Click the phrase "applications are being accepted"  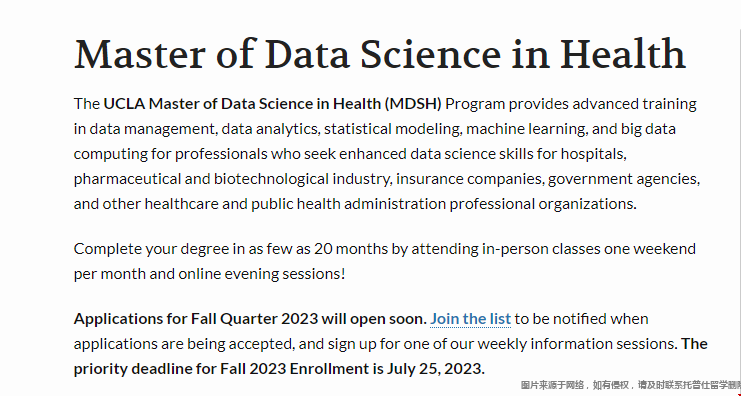[x=184, y=344]
